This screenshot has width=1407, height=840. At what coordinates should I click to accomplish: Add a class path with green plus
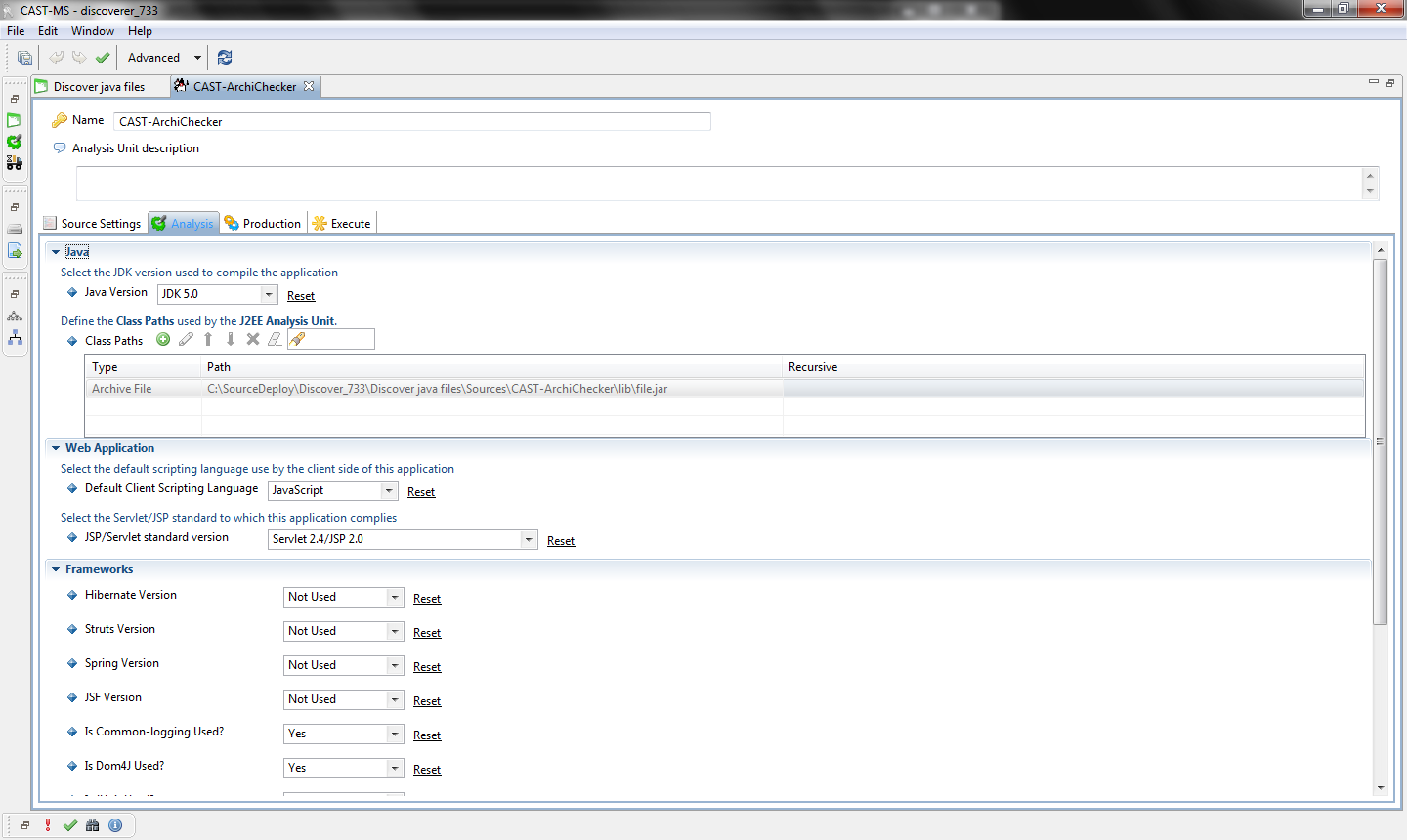163,339
